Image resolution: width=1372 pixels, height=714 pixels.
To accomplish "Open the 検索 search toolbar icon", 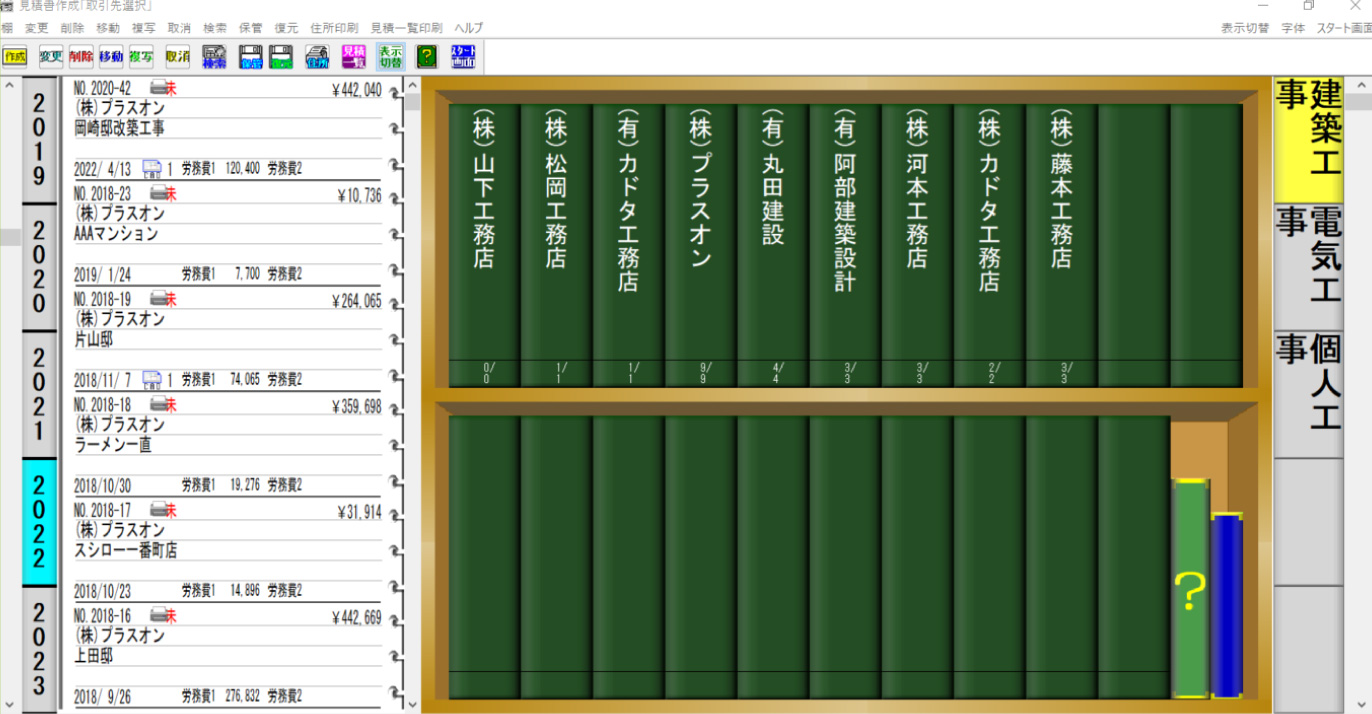I will (x=214, y=57).
